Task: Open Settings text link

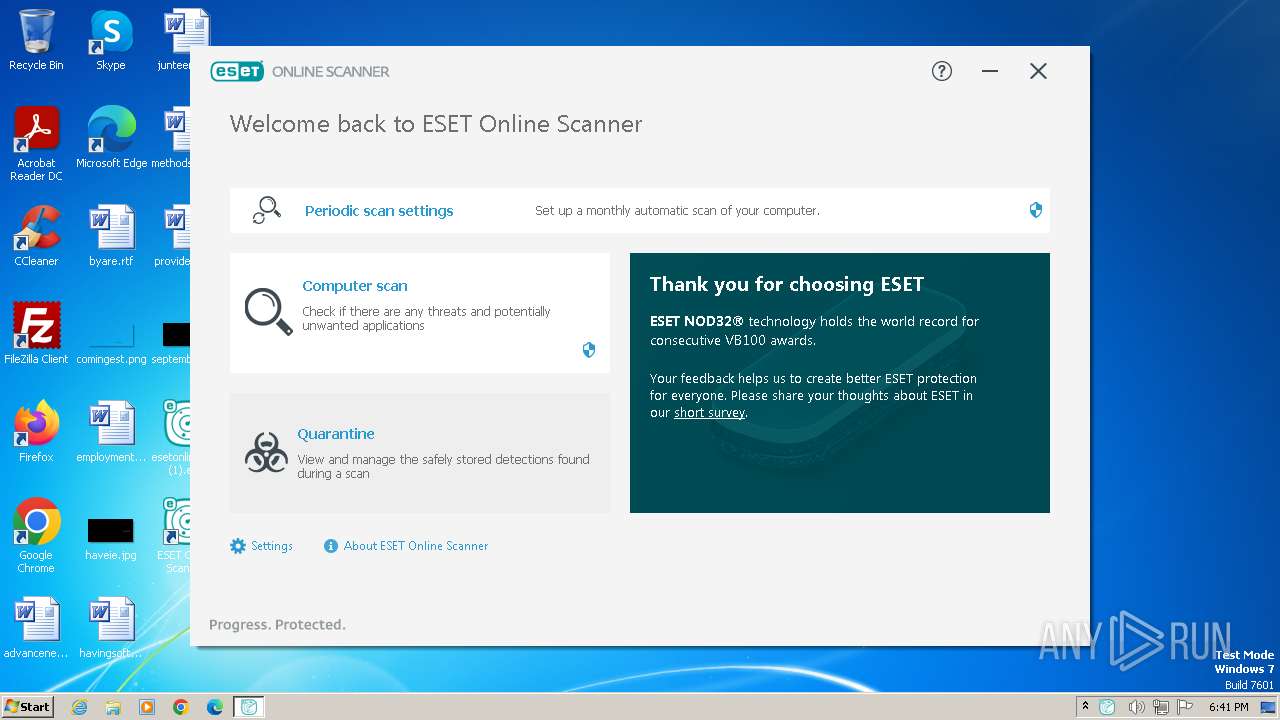Action: coord(272,546)
